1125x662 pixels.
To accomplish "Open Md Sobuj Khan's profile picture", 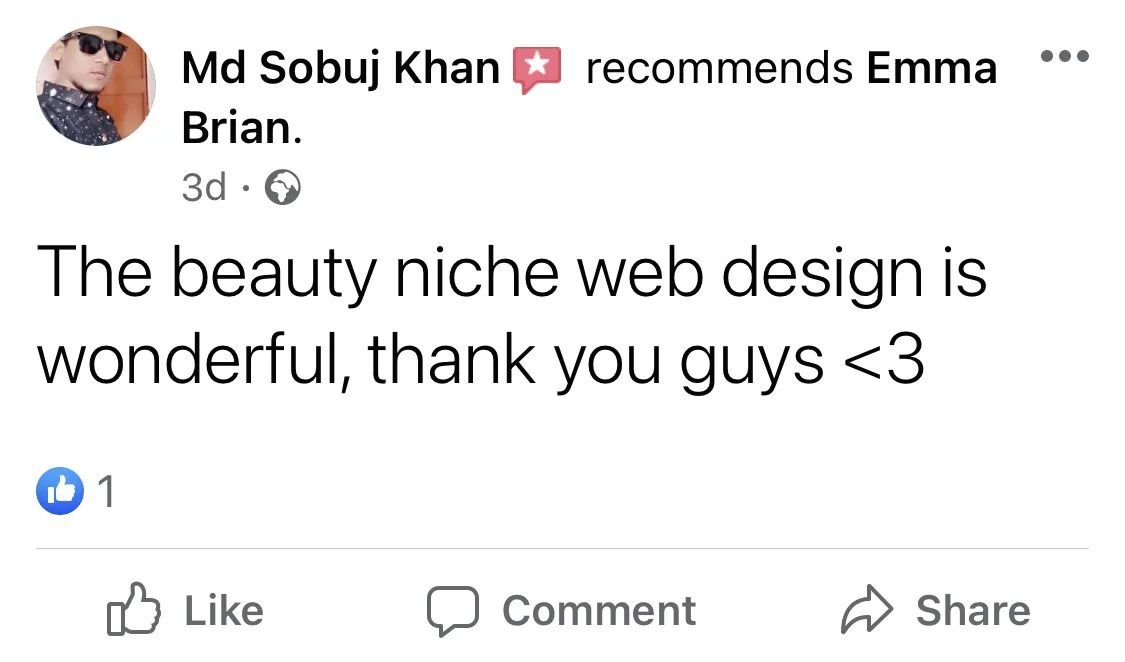I will (96, 86).
